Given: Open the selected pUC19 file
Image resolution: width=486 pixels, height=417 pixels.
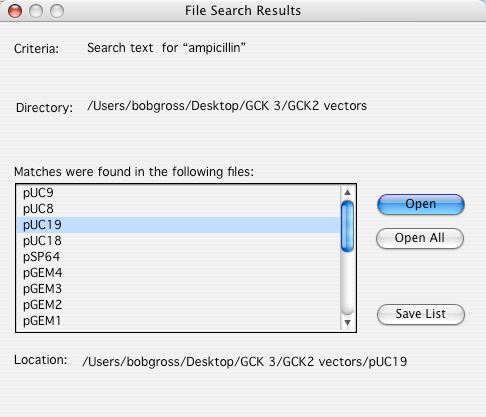Looking at the screenshot, I should coord(421,204).
